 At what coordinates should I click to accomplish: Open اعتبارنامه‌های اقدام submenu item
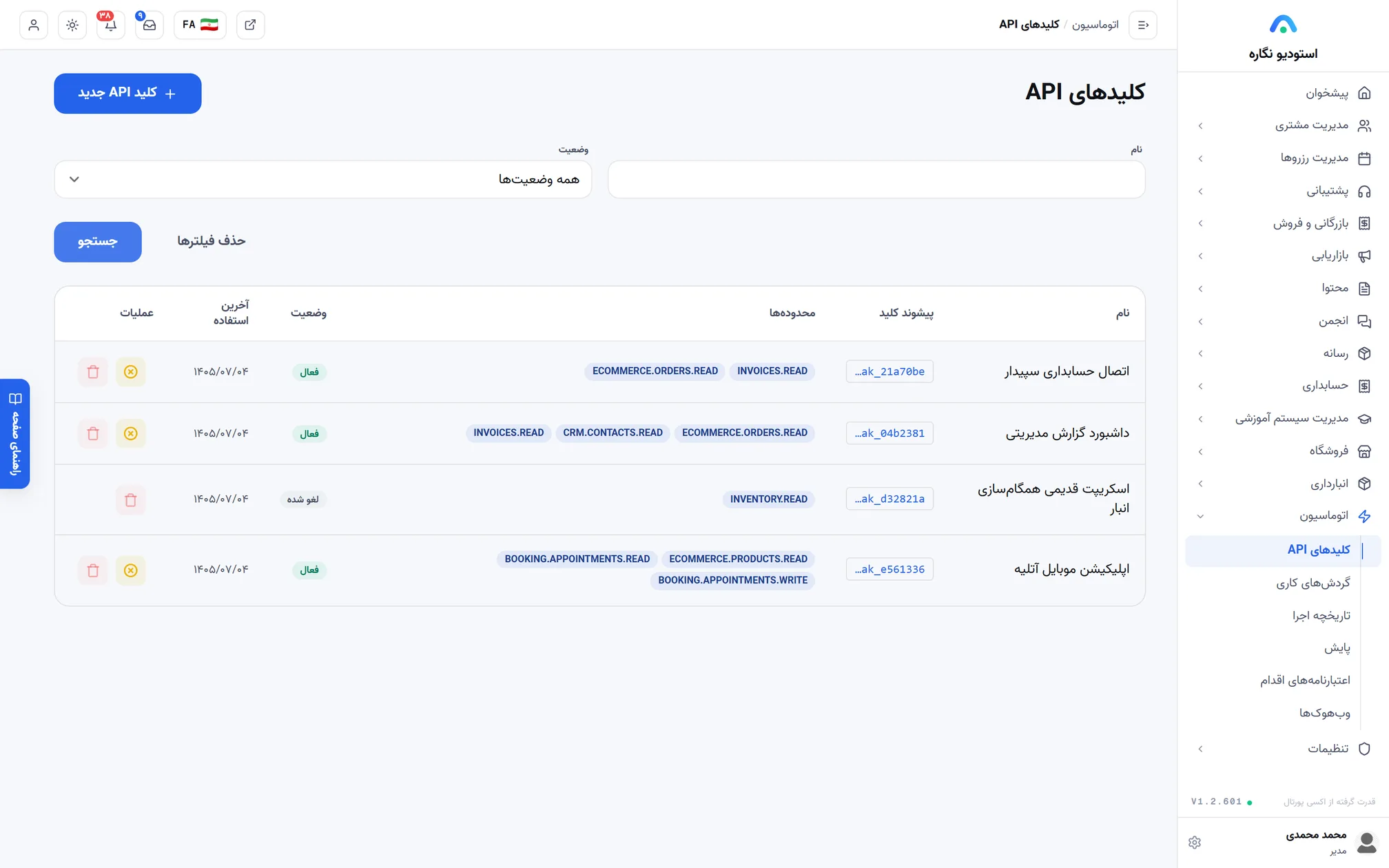point(1306,681)
